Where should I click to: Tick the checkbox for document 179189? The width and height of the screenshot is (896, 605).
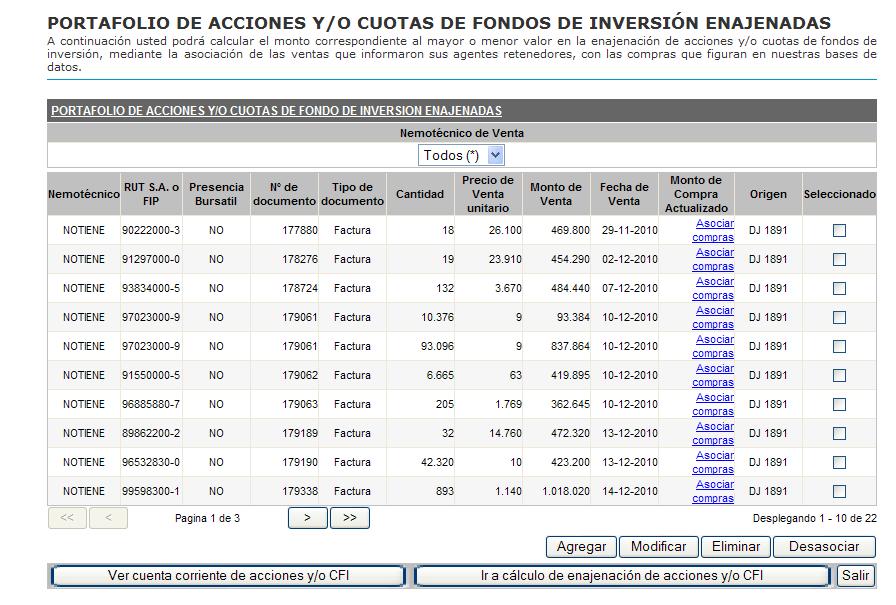tap(839, 434)
